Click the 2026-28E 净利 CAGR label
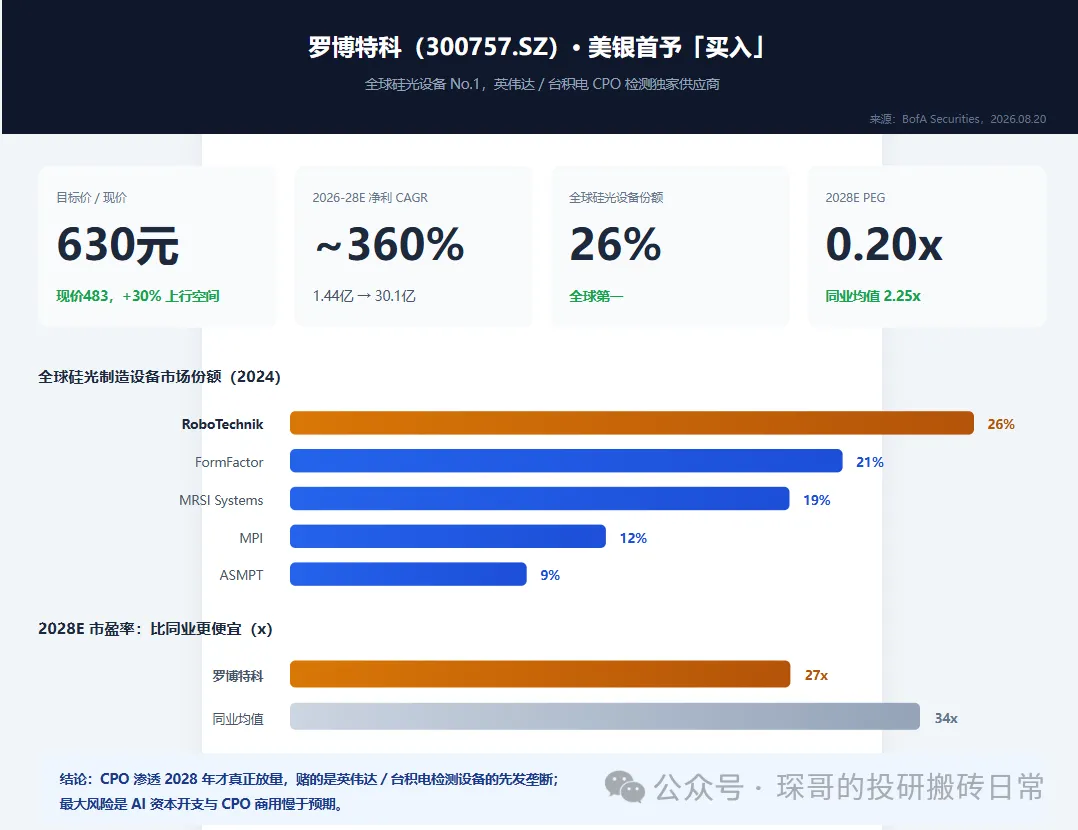This screenshot has width=1078, height=830. tap(370, 197)
